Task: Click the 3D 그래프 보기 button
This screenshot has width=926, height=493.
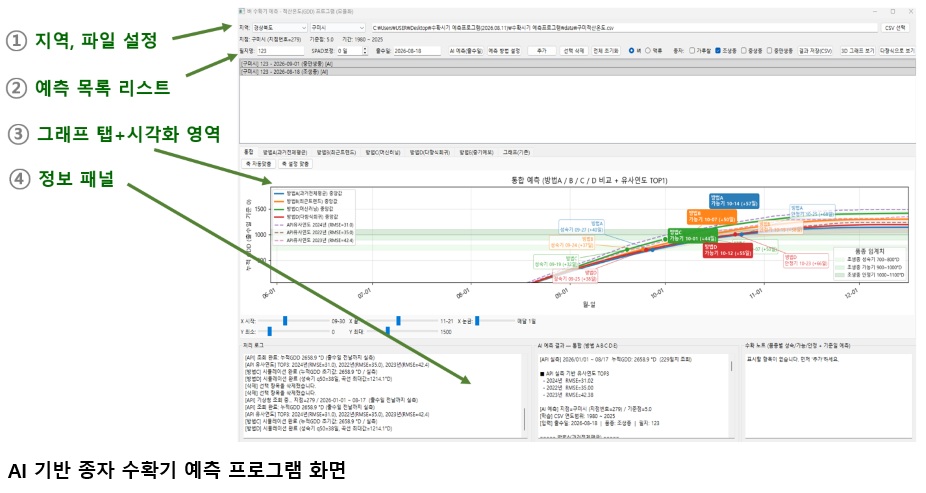Action: [857, 51]
